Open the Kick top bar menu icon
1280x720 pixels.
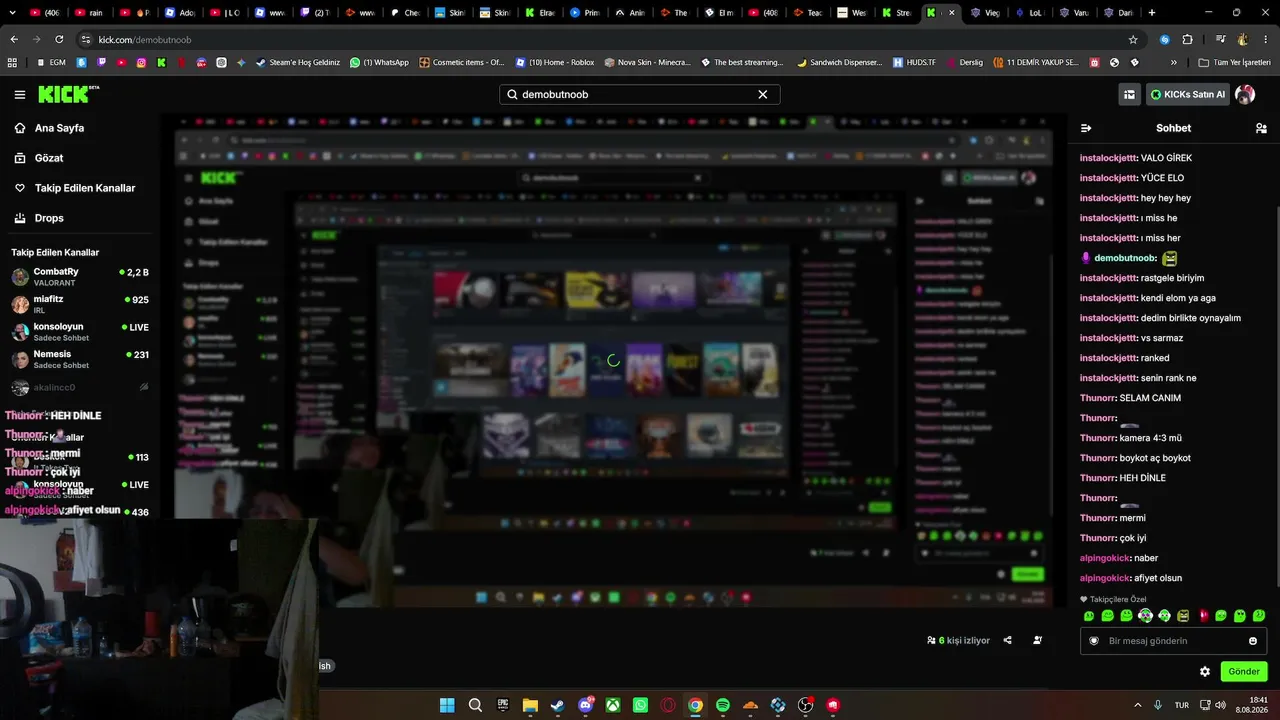pyautogui.click(x=1129, y=95)
